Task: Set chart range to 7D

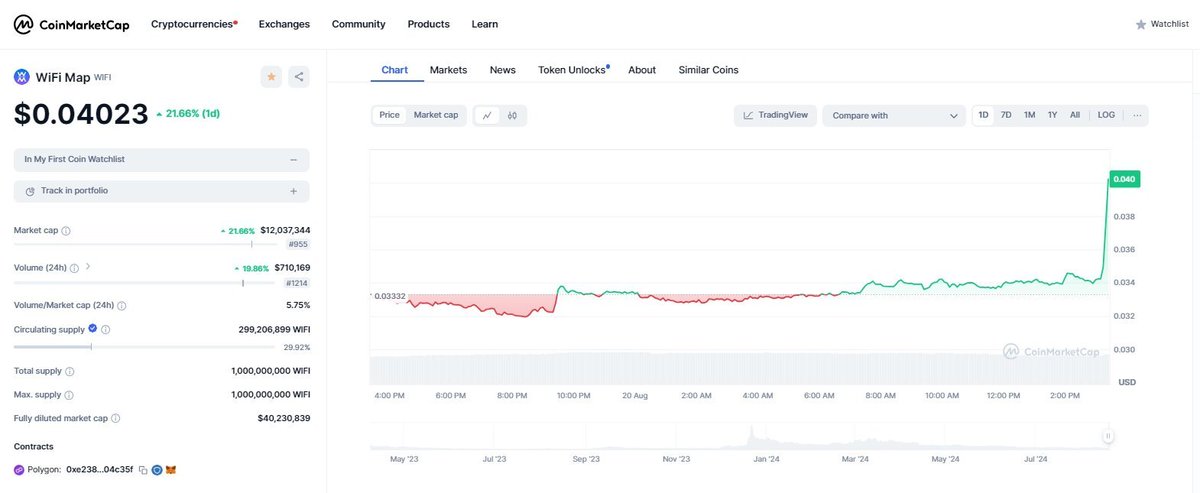Action: point(1006,116)
